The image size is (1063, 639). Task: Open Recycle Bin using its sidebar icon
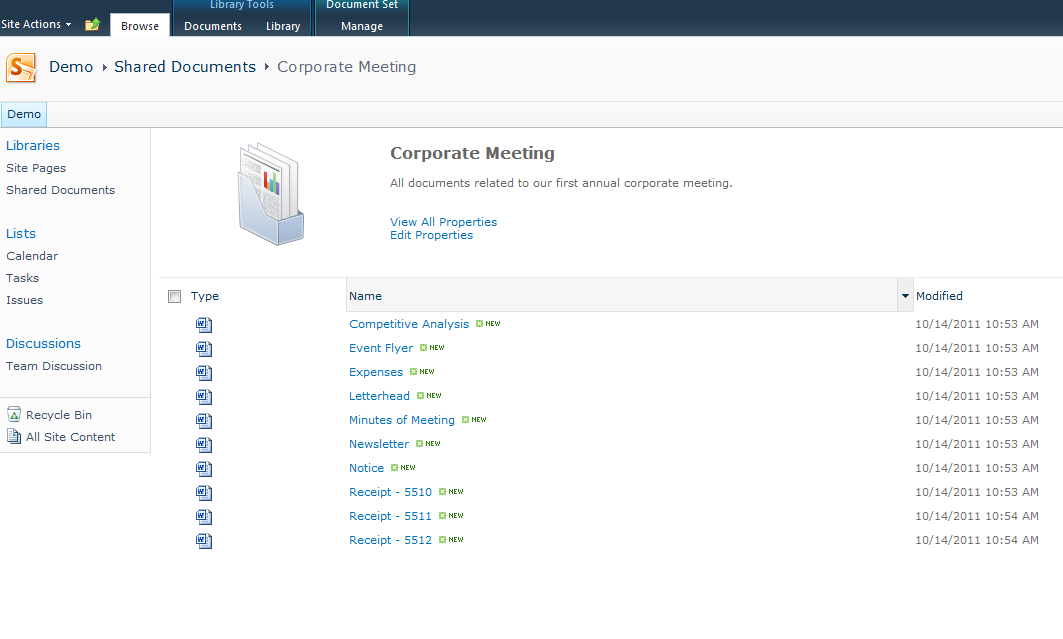click(14, 413)
